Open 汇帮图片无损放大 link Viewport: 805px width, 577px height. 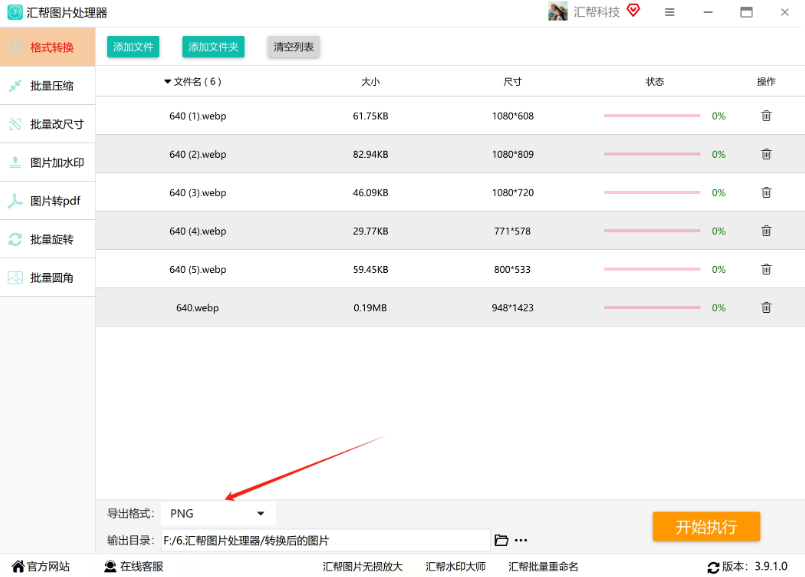[x=362, y=566]
